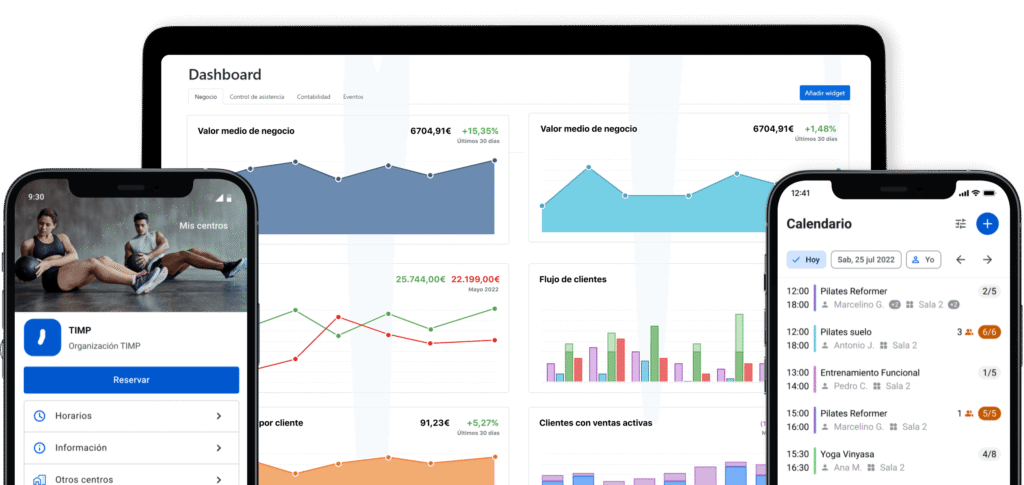Open calendar filter settings sliders icon
This screenshot has height=485, width=1024.
(x=960, y=224)
